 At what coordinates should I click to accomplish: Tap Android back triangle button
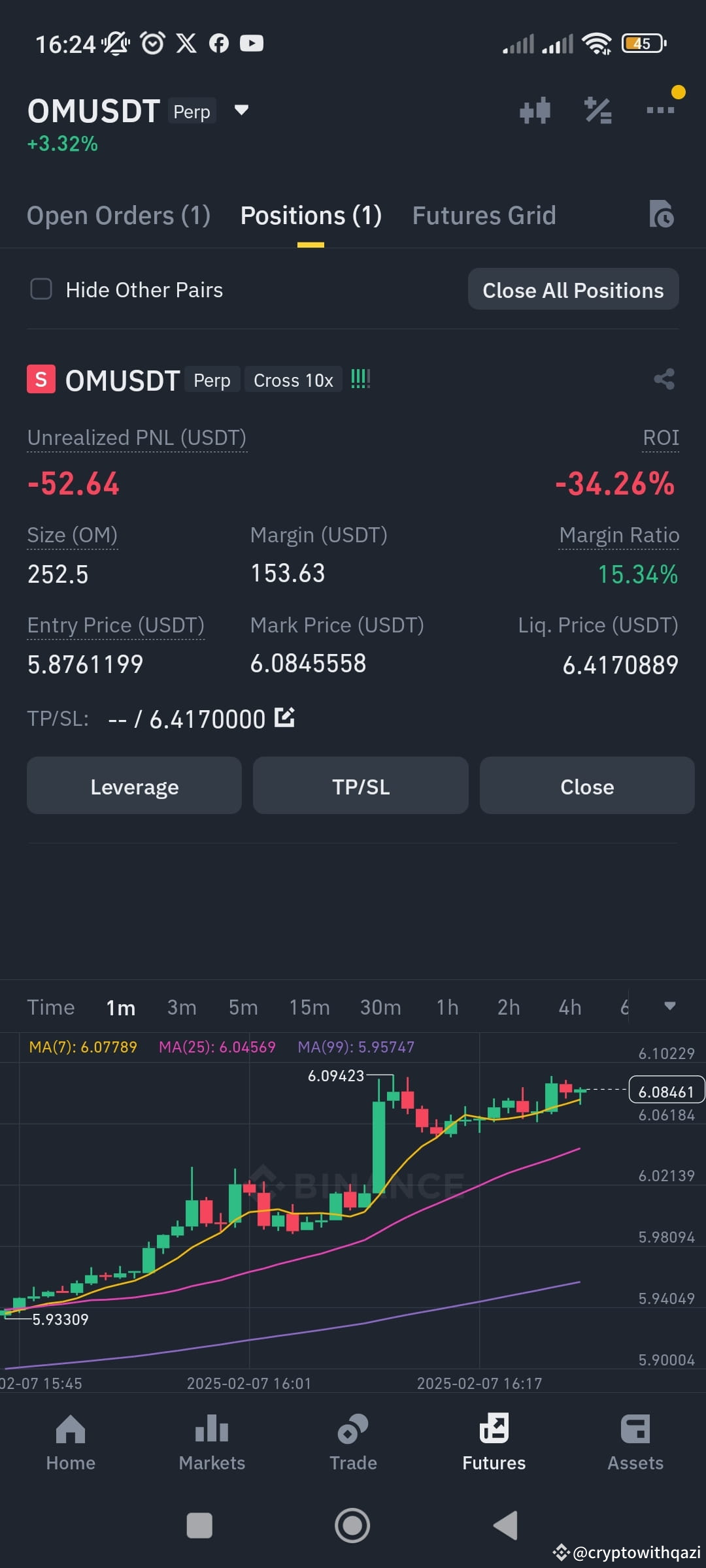click(505, 1526)
